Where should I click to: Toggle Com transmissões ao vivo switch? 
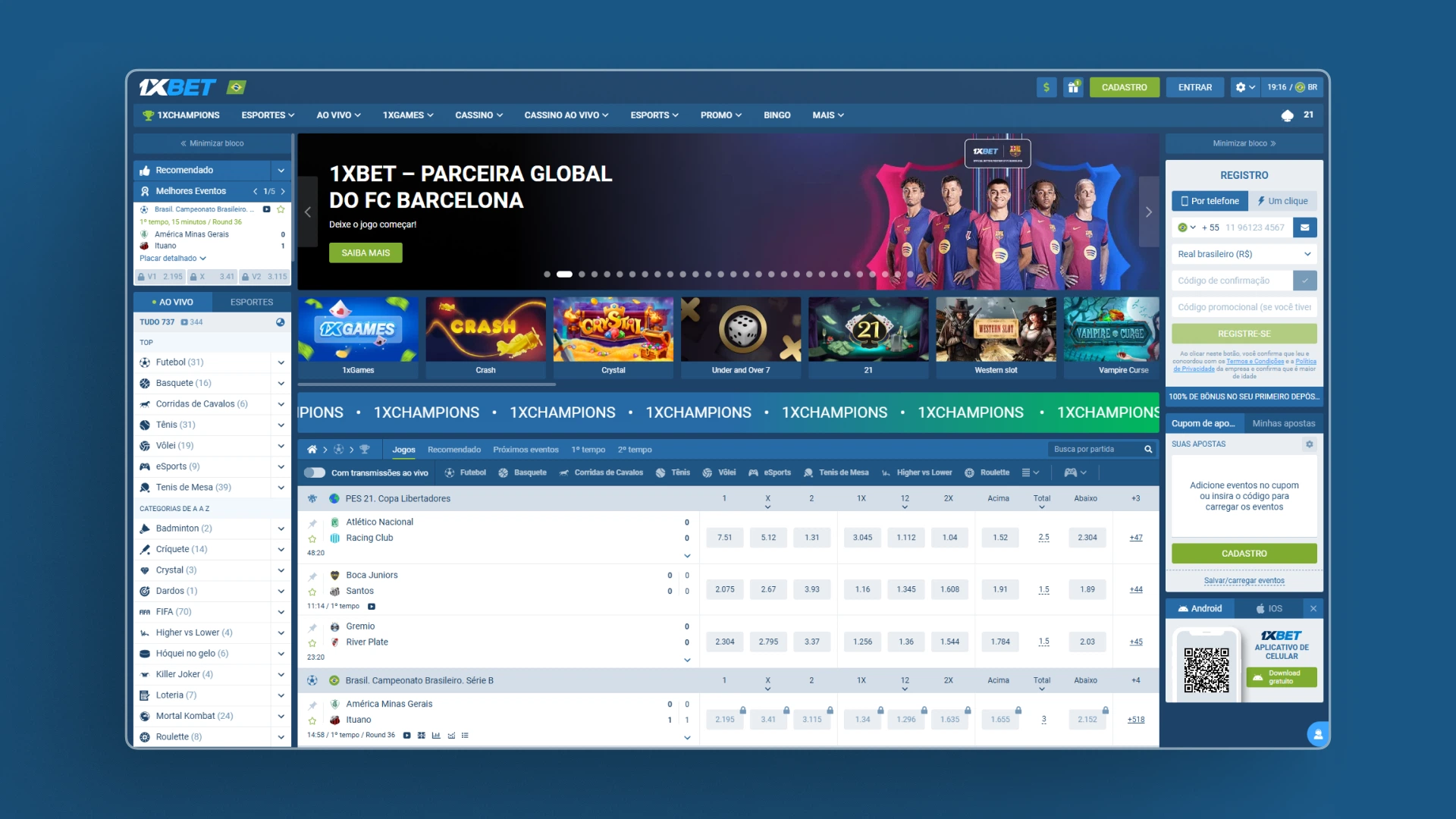tap(315, 472)
